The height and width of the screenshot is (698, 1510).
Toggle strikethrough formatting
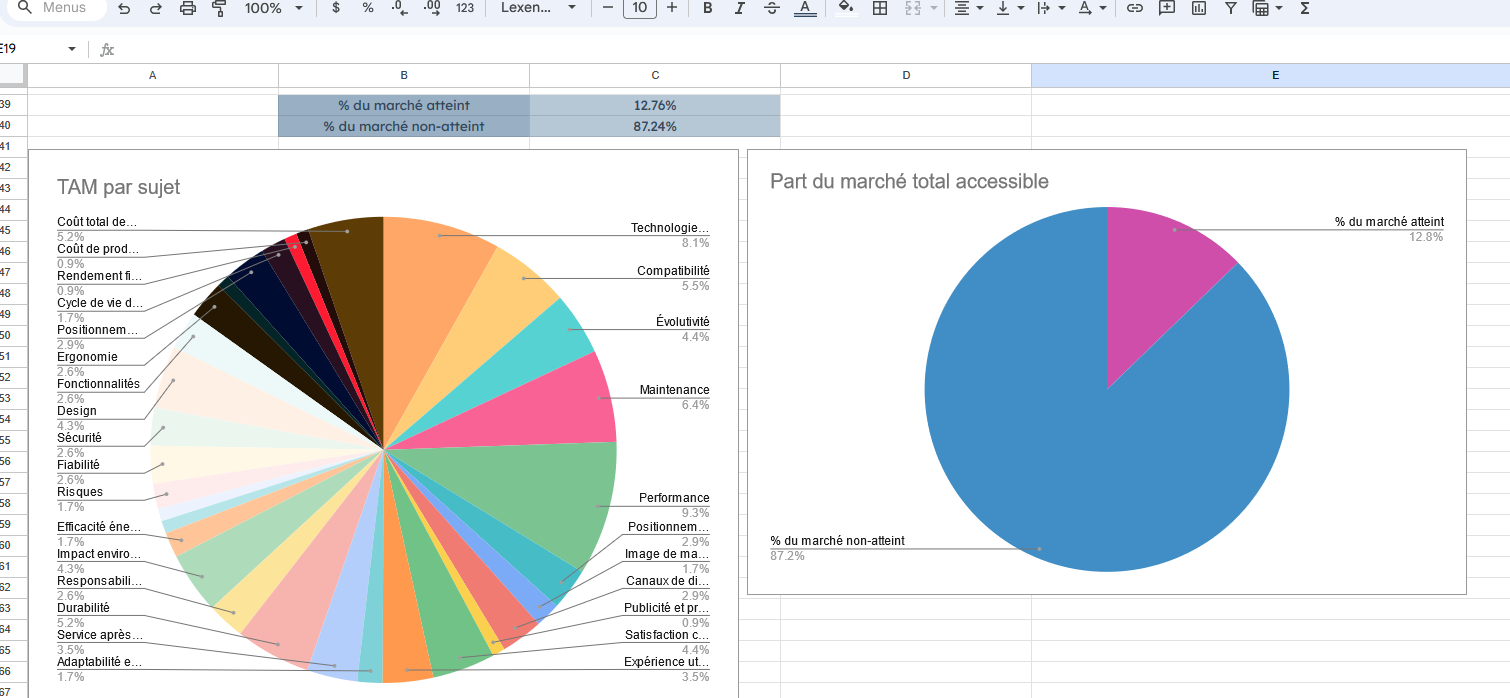[x=771, y=8]
